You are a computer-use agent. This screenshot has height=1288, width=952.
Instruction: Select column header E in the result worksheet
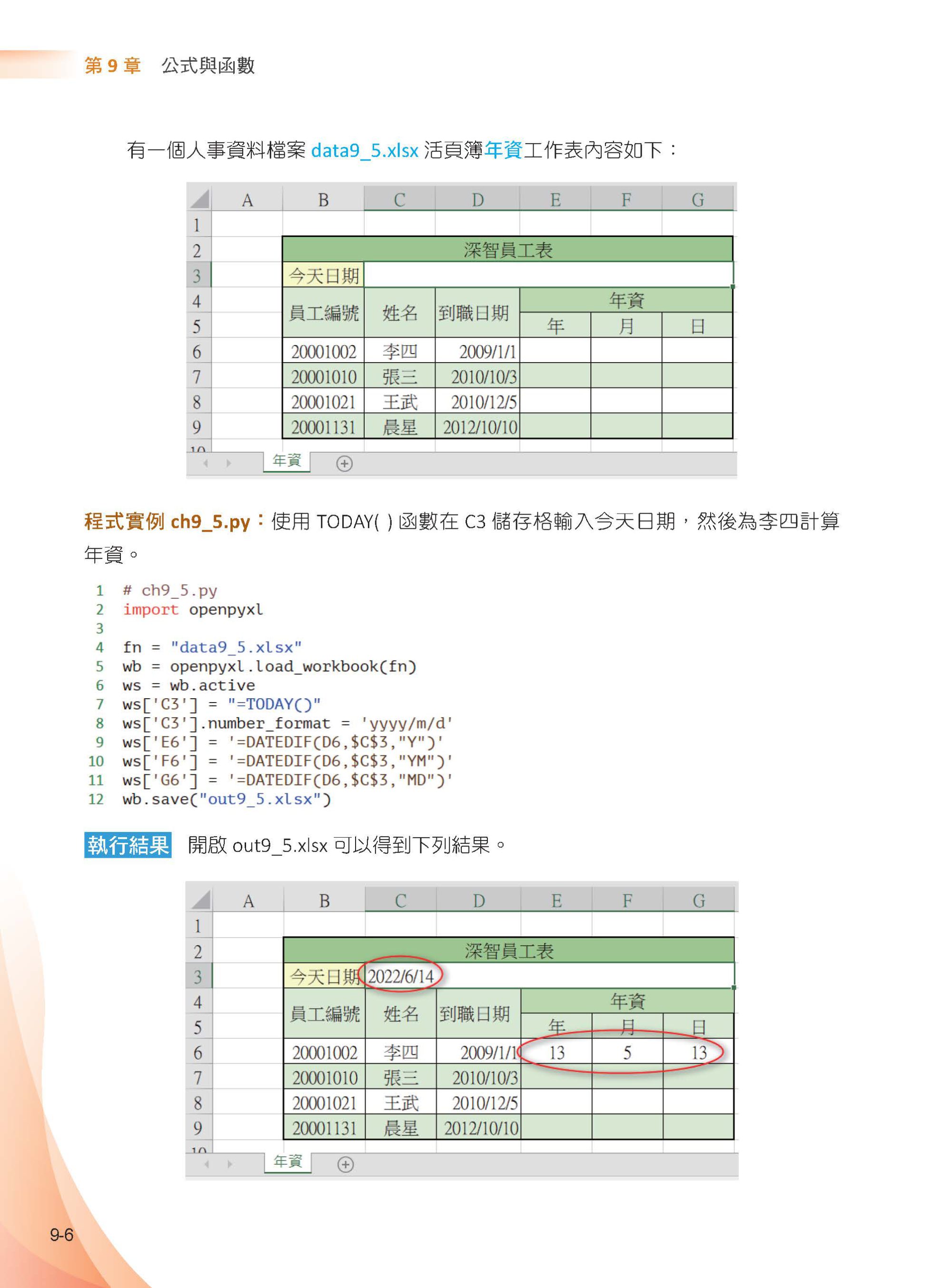pyautogui.click(x=556, y=900)
